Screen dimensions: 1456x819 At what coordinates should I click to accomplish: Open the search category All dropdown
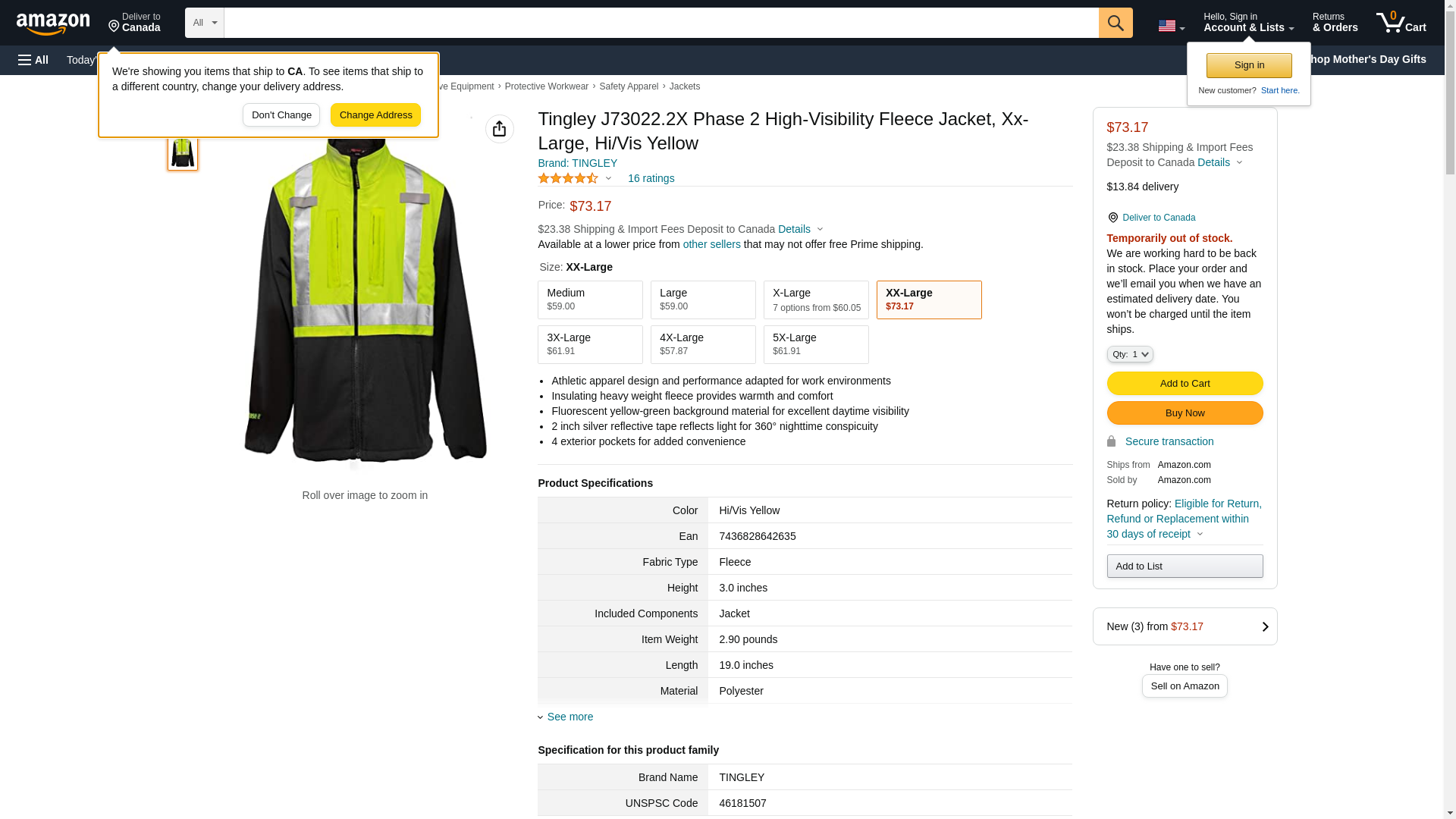point(204,23)
